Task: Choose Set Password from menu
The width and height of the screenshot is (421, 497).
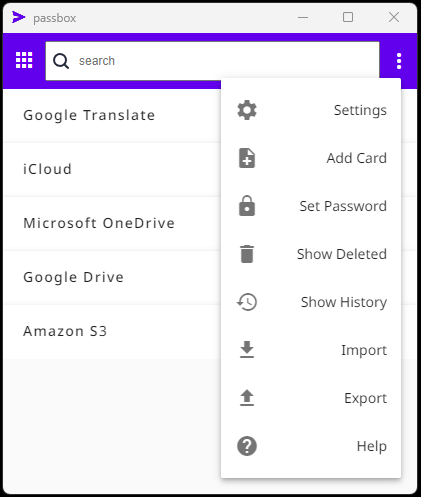Action: [311, 206]
